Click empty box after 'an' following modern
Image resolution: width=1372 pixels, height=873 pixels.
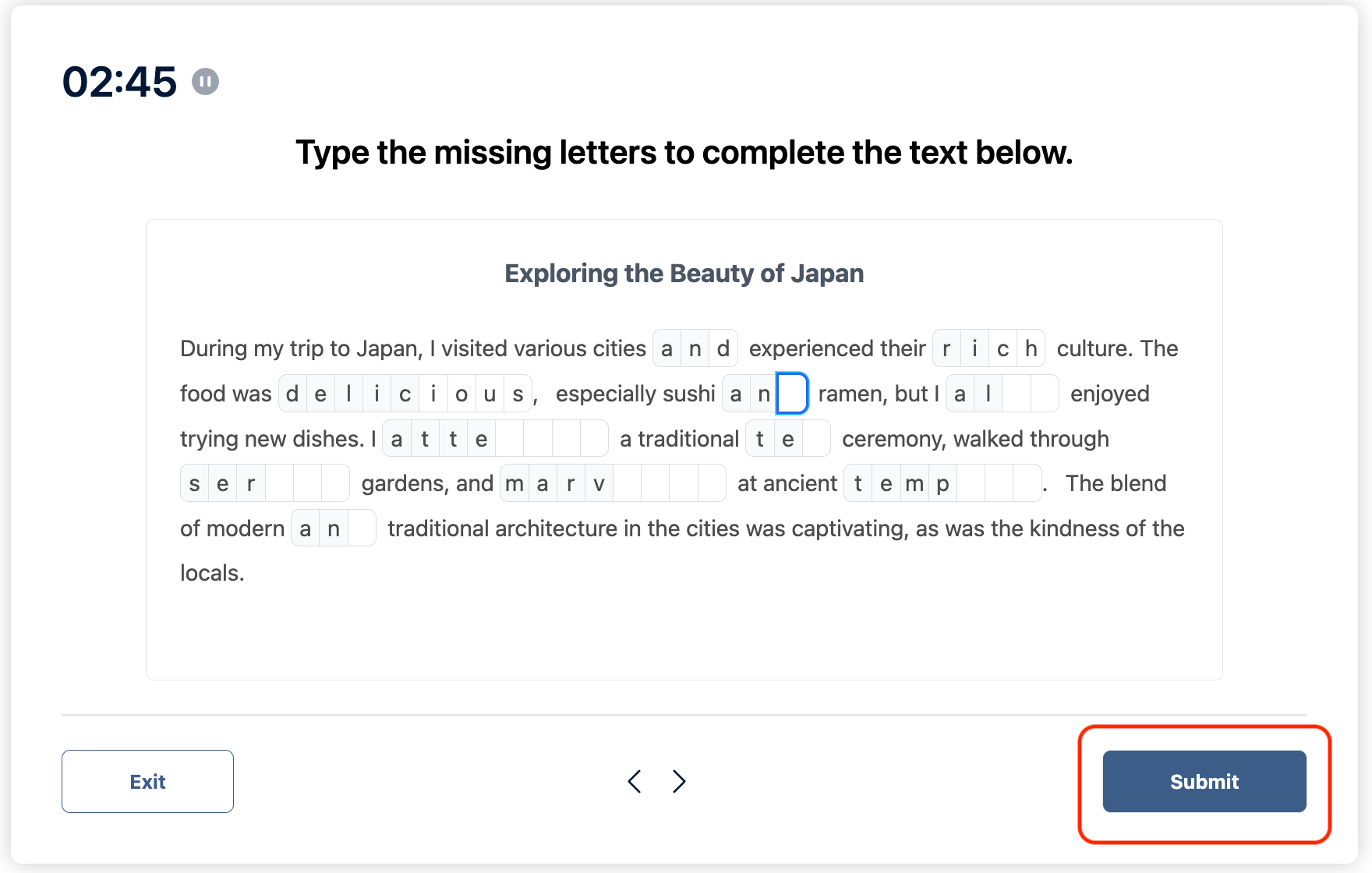pos(362,528)
